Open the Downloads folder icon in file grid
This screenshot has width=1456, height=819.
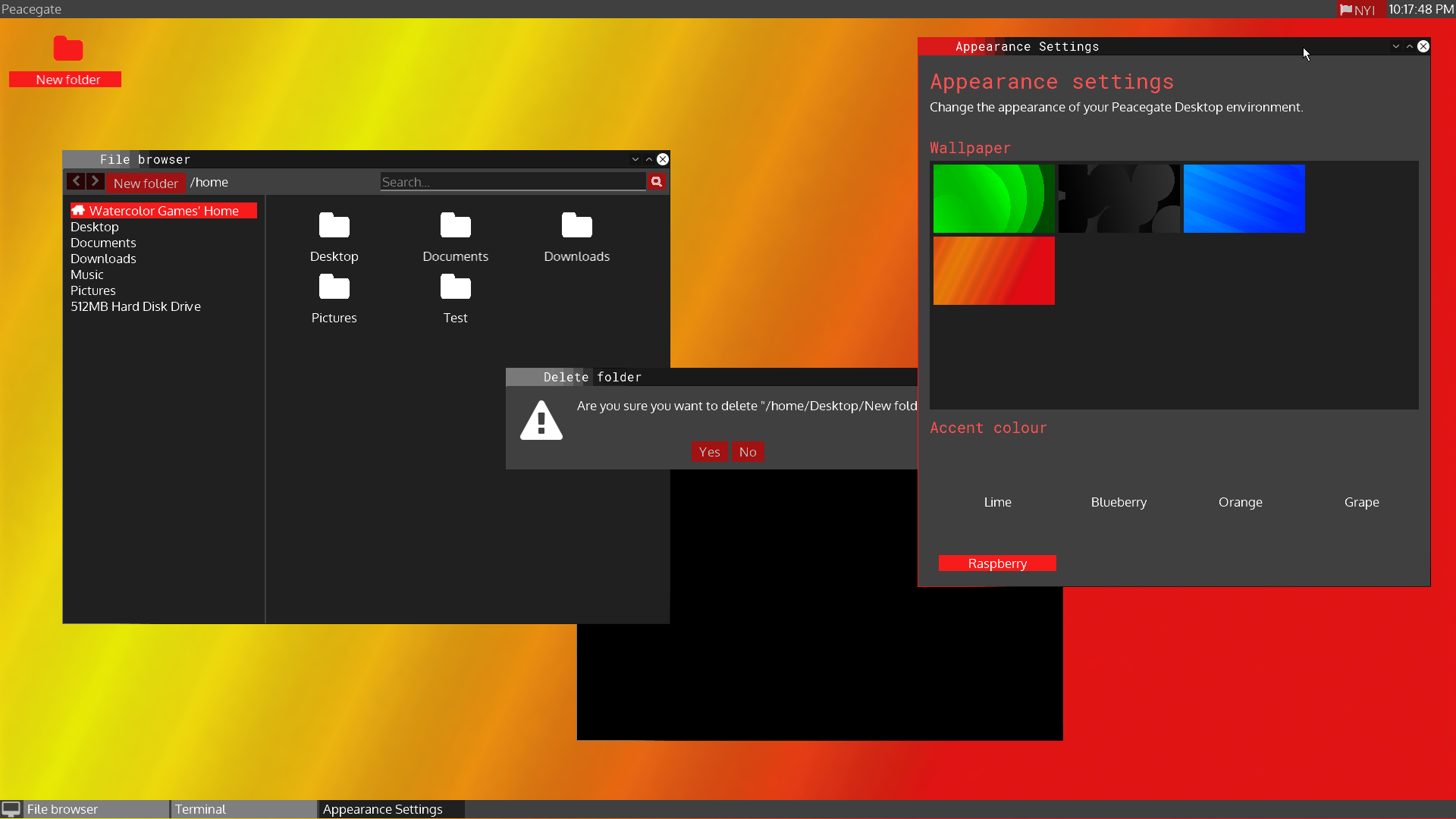point(576,225)
